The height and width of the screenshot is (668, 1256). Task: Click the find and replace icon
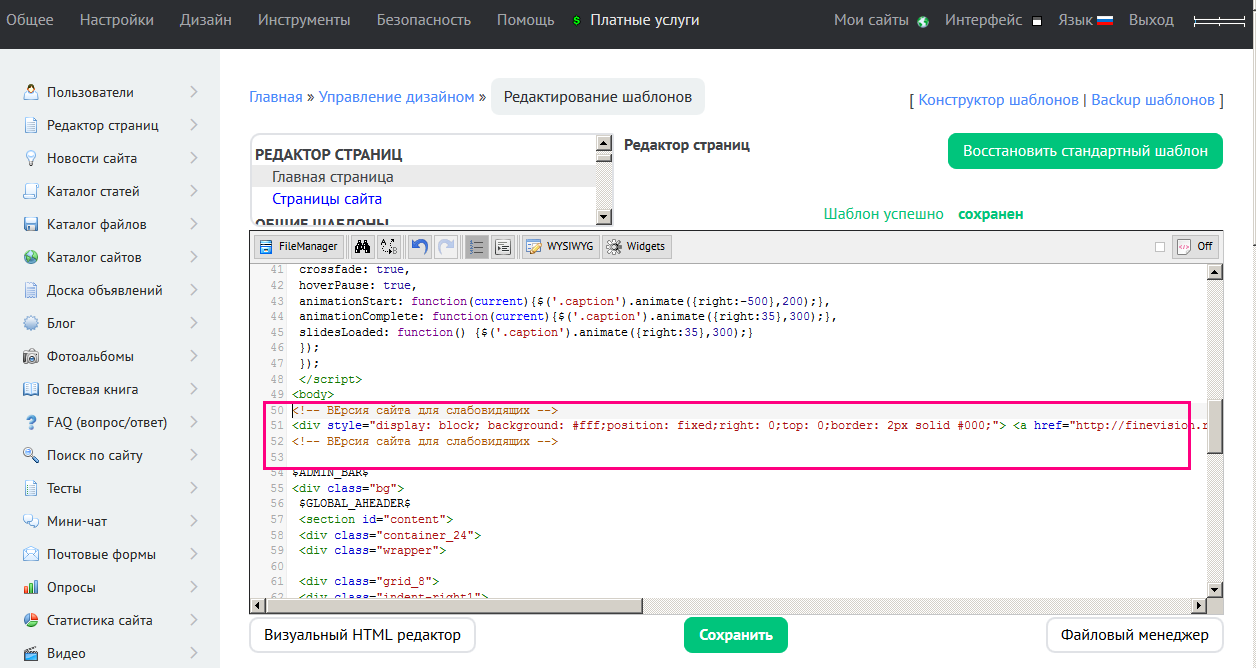click(389, 246)
